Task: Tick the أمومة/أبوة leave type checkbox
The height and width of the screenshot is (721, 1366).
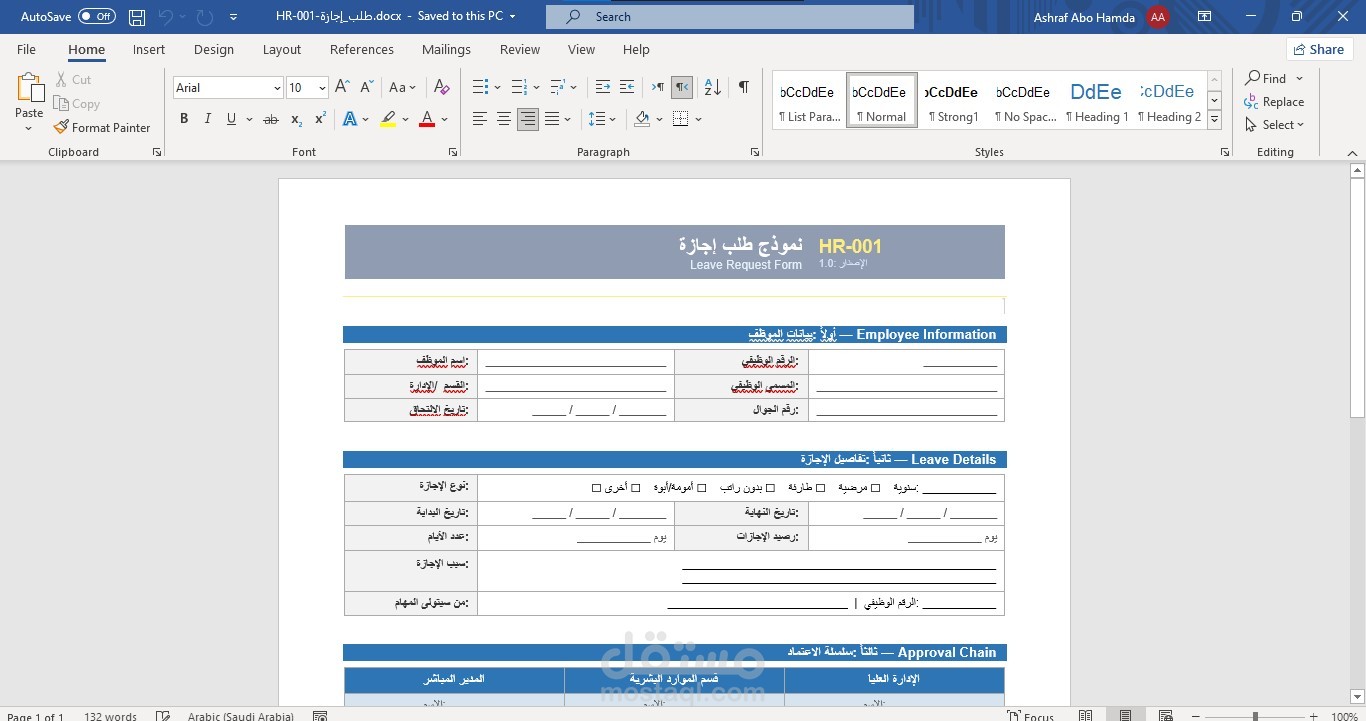Action: click(x=702, y=488)
